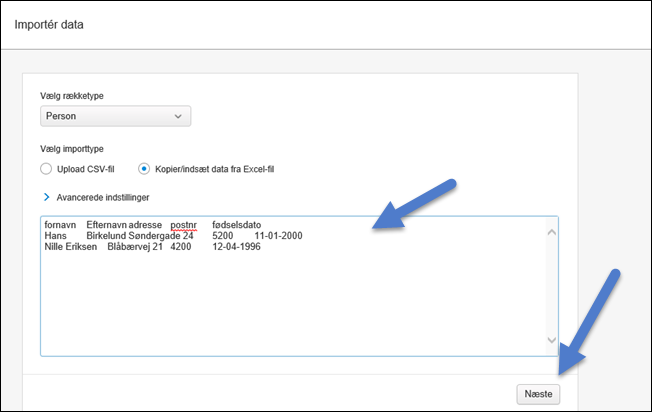Select the Upload CSV-fil radio button
The width and height of the screenshot is (652, 412).
47,169
